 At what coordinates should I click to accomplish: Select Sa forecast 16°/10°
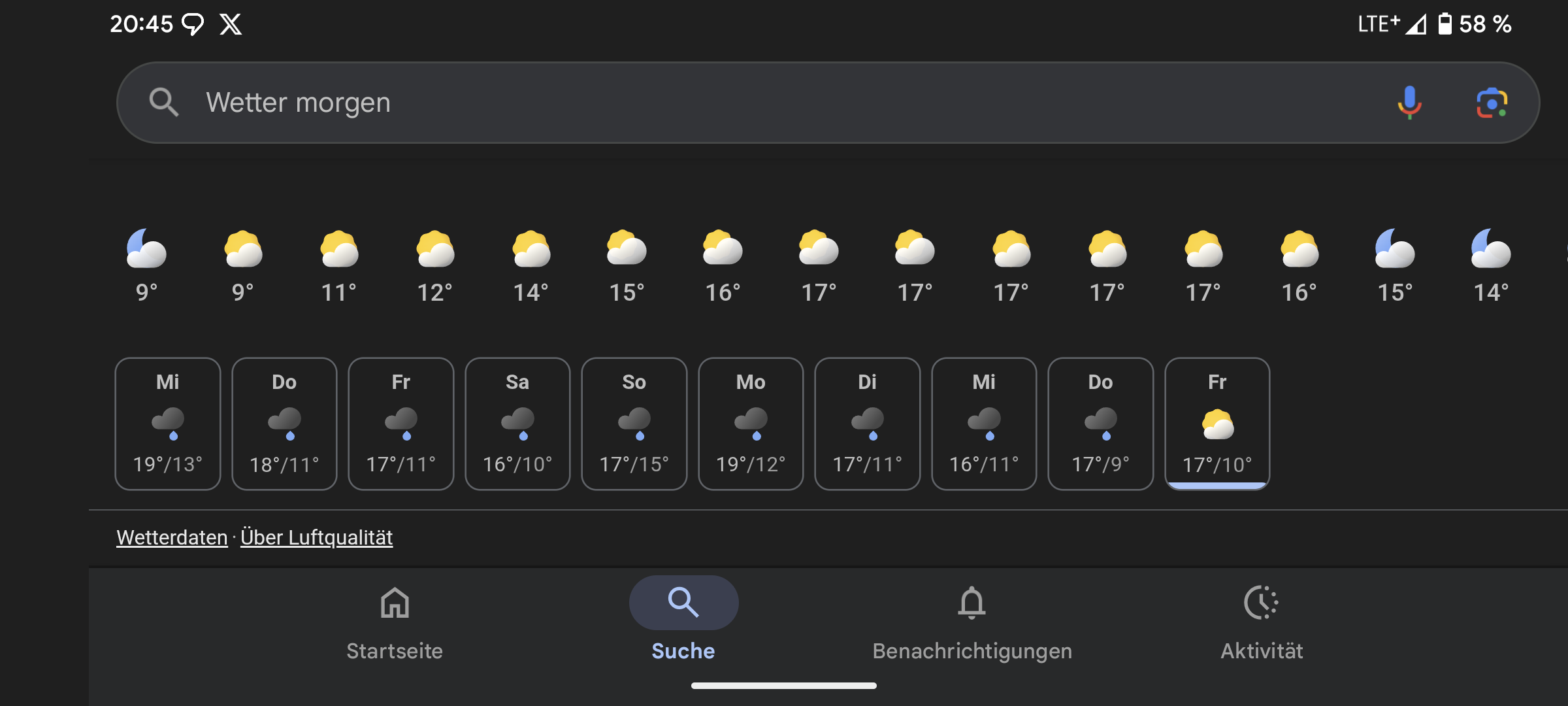pyautogui.click(x=517, y=424)
